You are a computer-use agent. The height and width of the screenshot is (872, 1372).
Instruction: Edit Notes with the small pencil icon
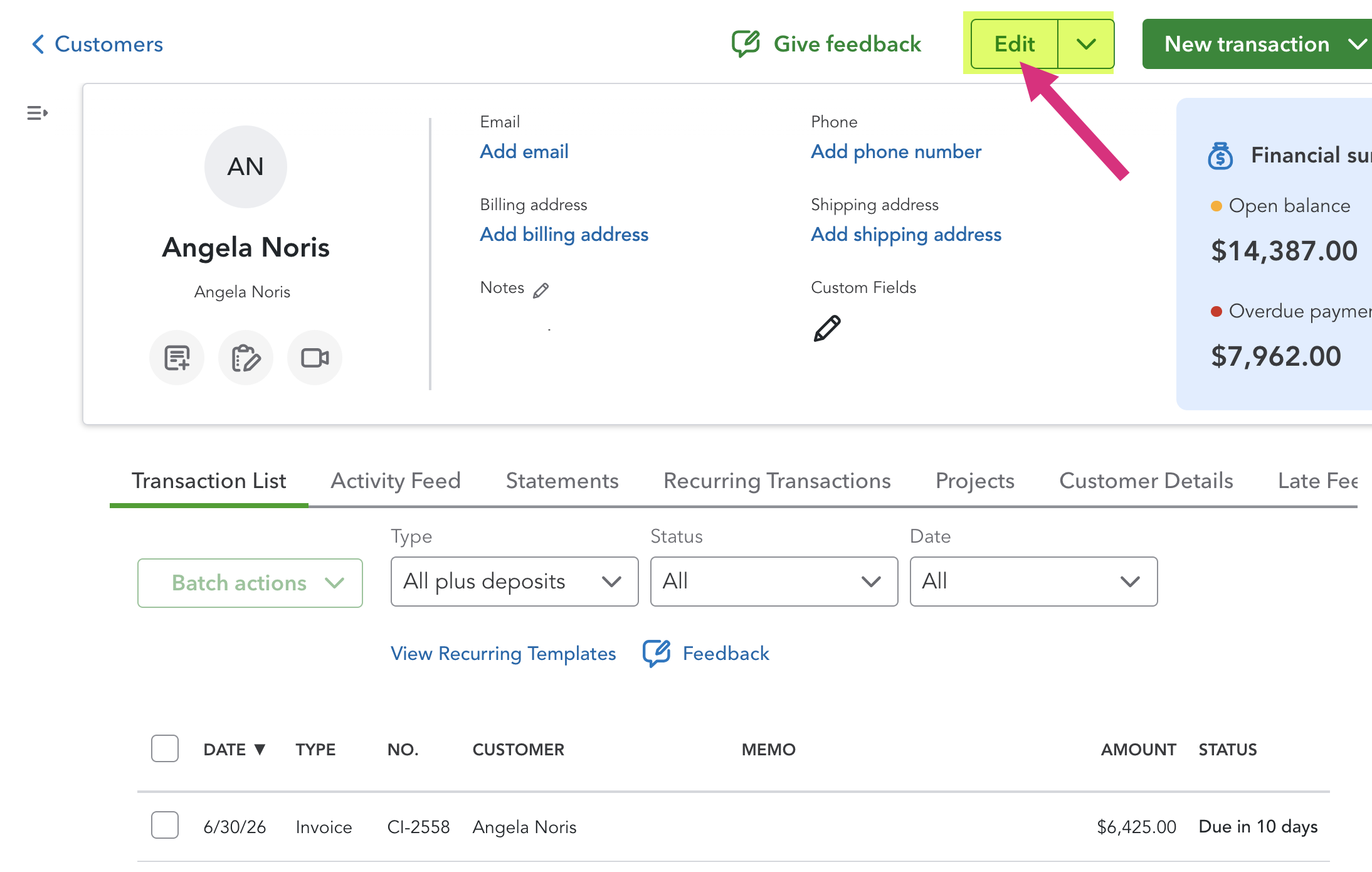pos(541,290)
